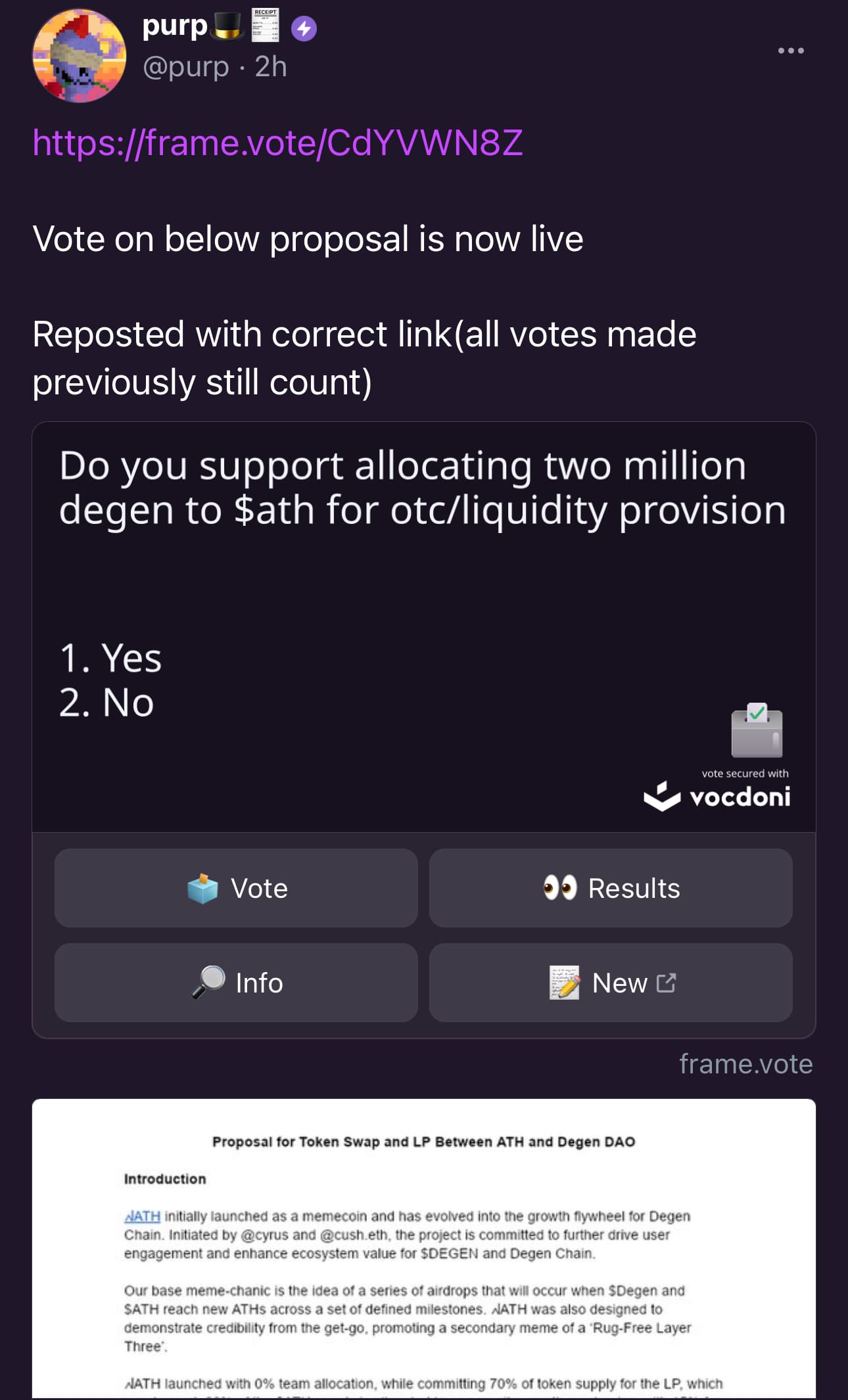Create a New poll

click(611, 983)
